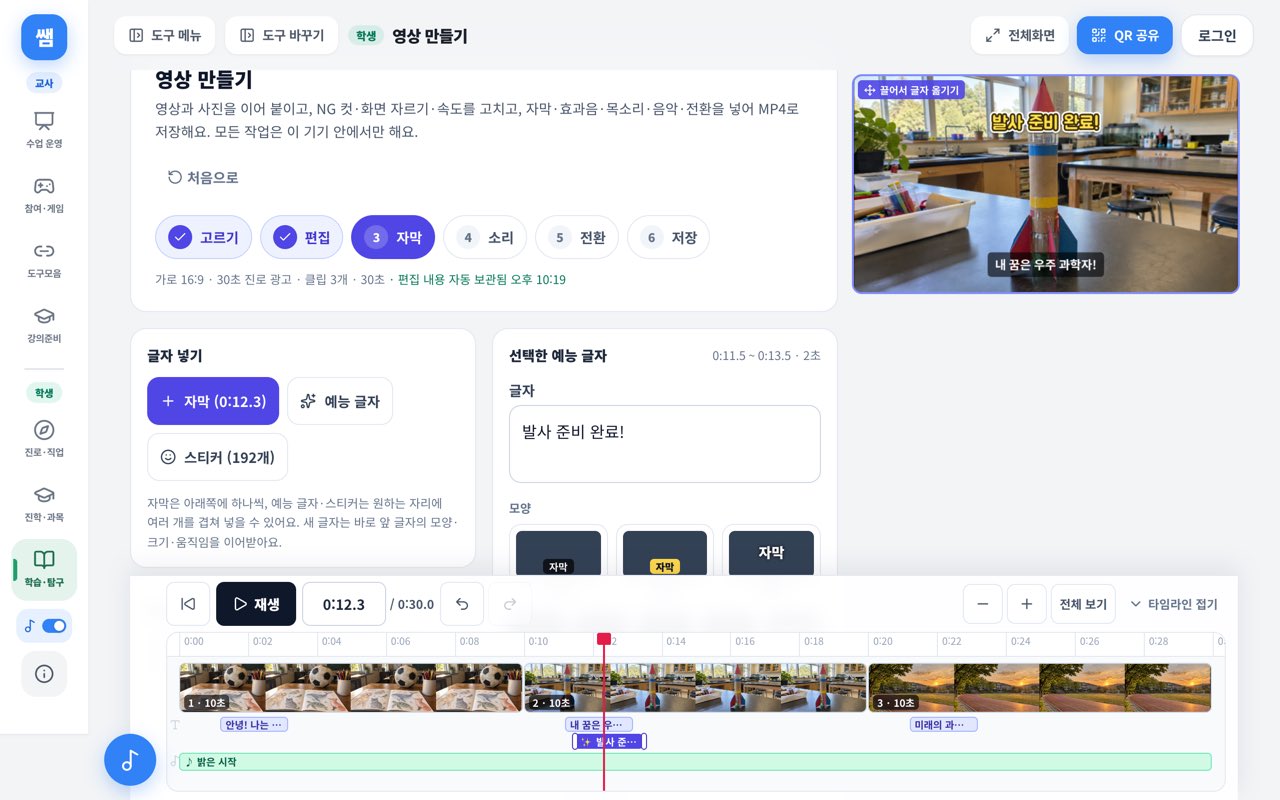Zoom out the timeline
Screen dimensions: 1280x800
coord(983,604)
